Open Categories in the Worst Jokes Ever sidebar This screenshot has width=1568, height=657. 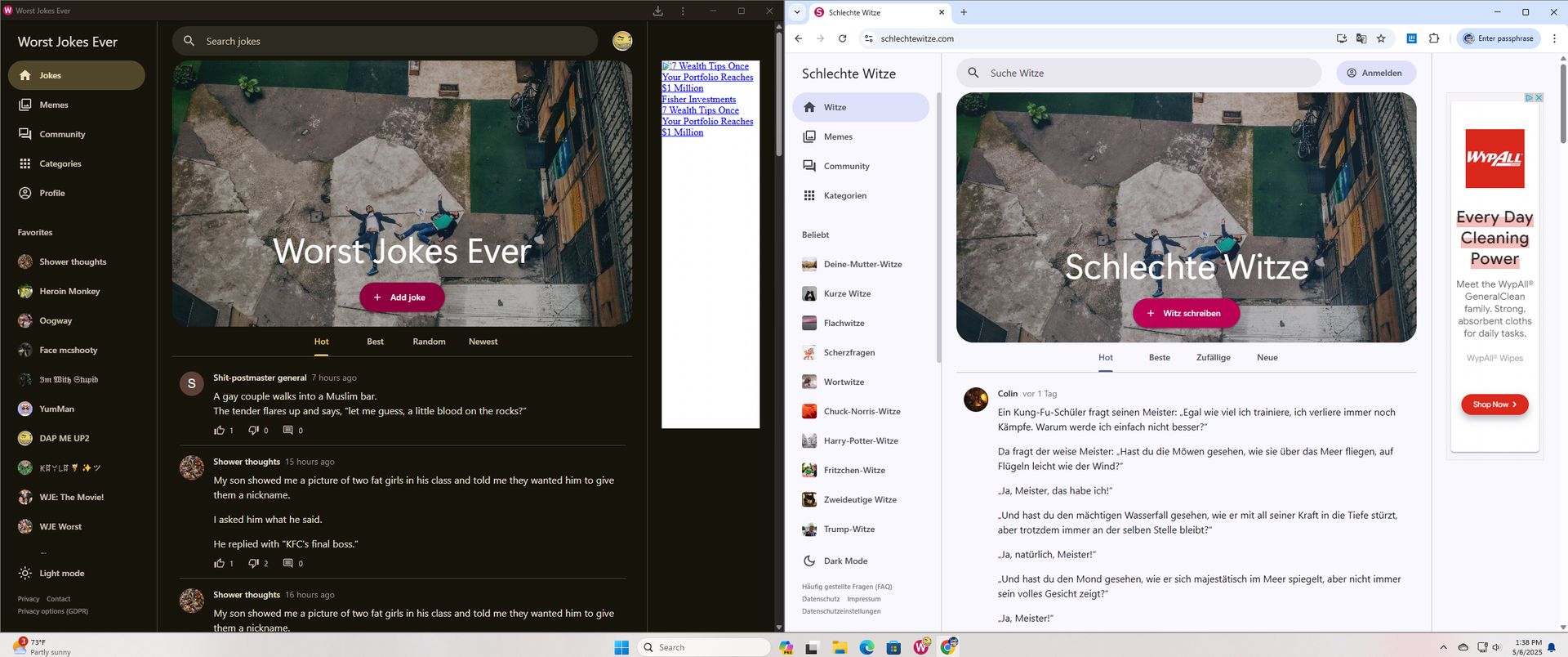(x=60, y=163)
